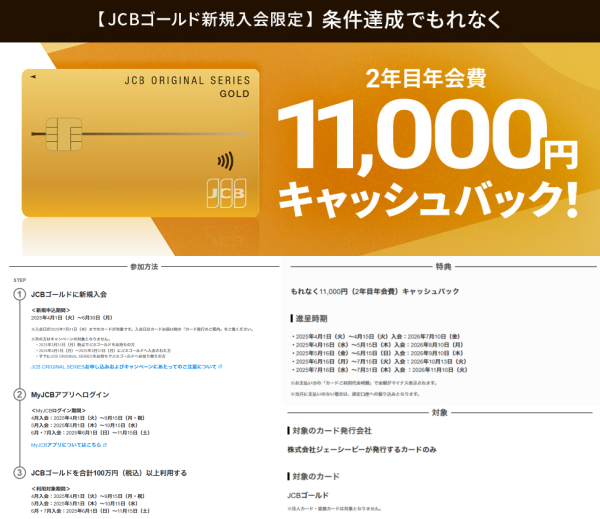Click the <利用対象期間> label
This screenshot has width=600, height=519.
(x=51, y=489)
